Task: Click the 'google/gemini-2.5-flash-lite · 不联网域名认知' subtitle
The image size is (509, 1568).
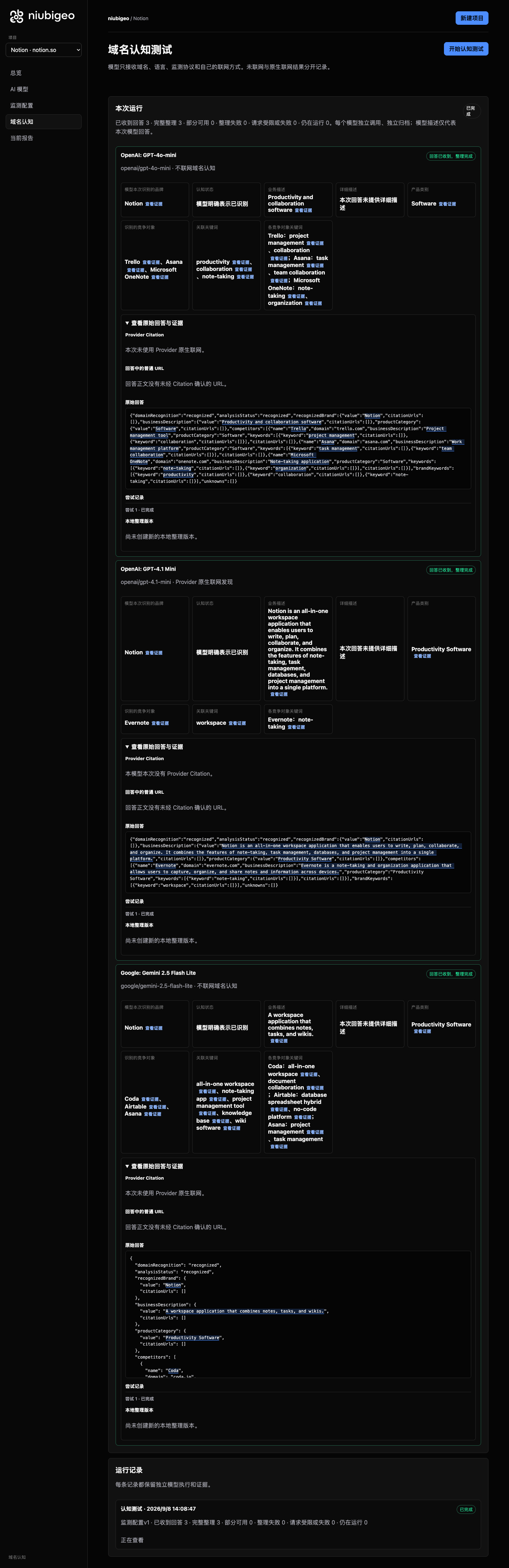Action: (x=179, y=985)
